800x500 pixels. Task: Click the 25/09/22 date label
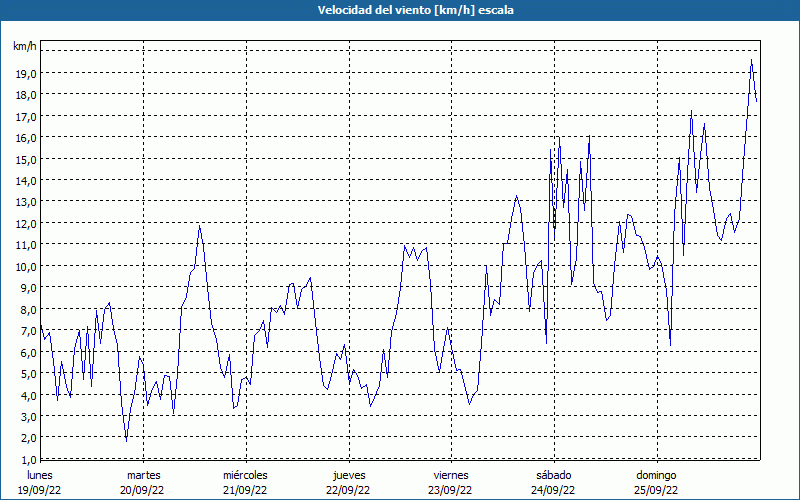point(656,490)
